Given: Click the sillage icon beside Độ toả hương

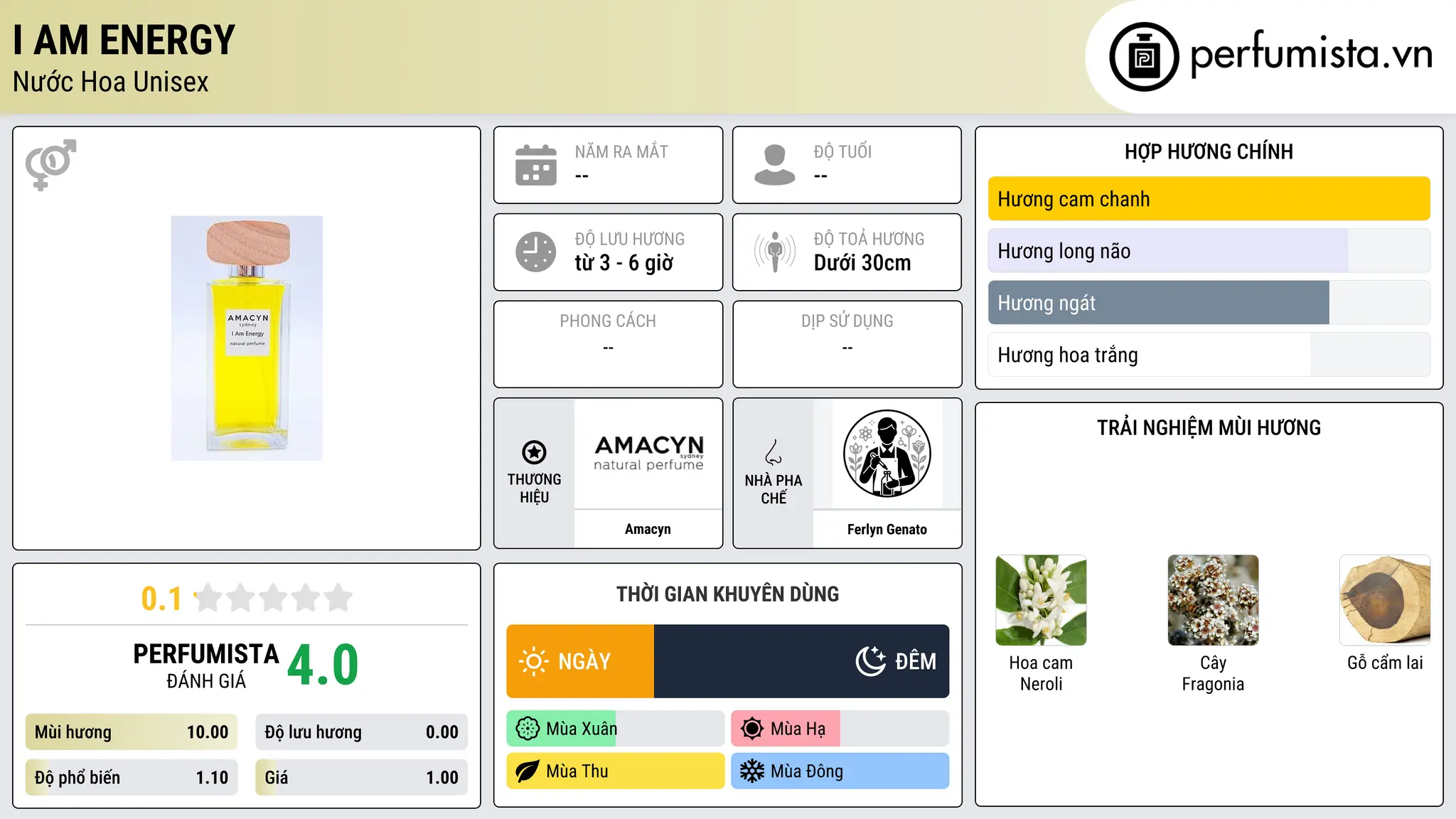Looking at the screenshot, I should pos(774,252).
